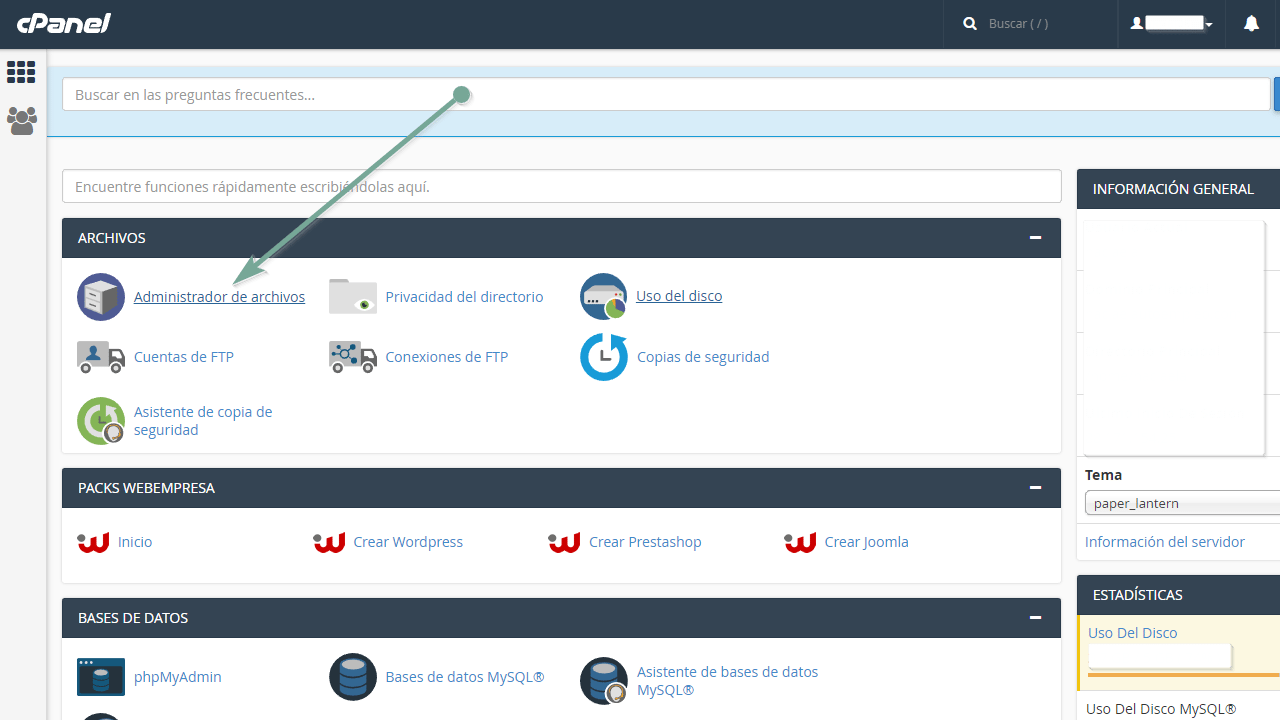Collapse the BASES DE DATOS section
Image resolution: width=1280 pixels, height=720 pixels.
(x=1036, y=618)
